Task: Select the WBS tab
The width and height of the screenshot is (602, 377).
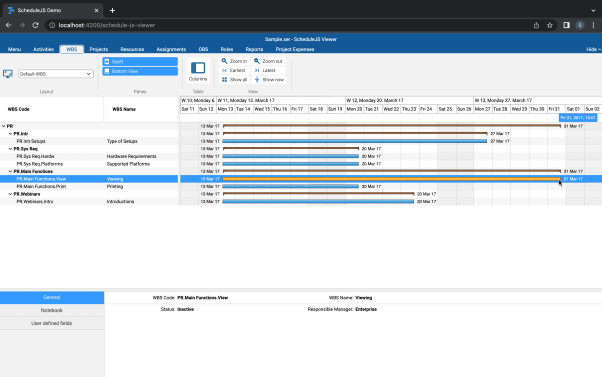Action: (71, 49)
